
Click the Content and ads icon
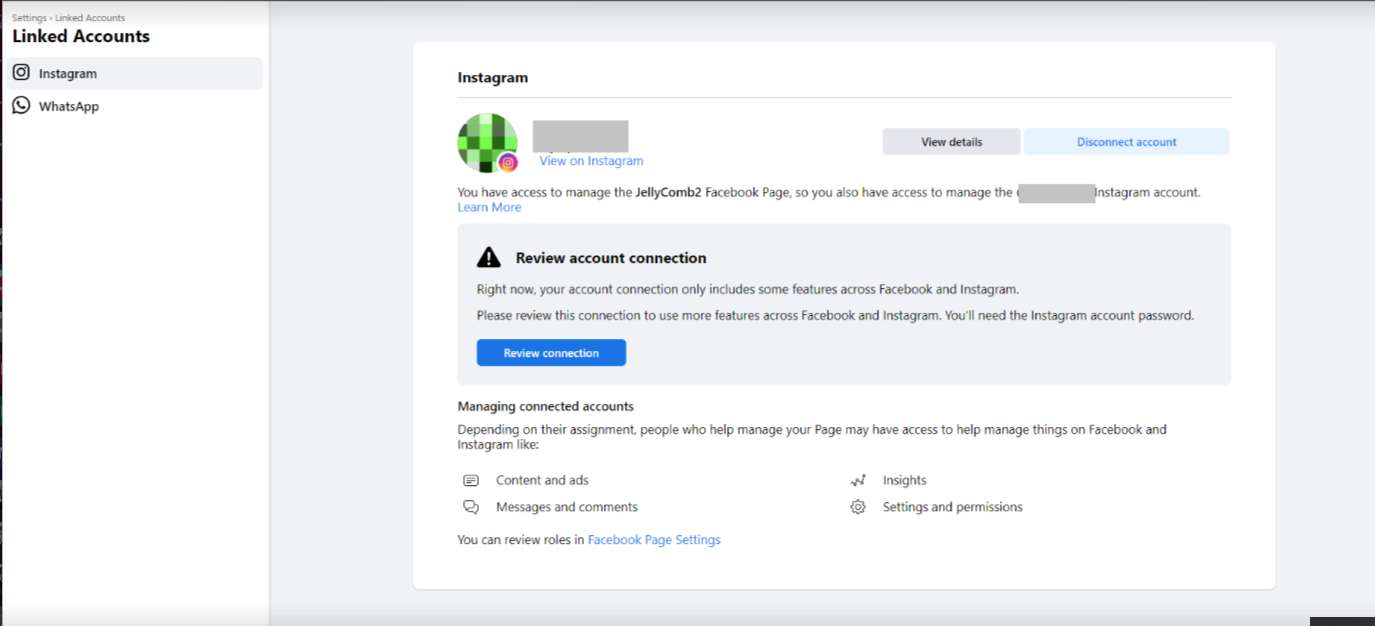tap(471, 481)
